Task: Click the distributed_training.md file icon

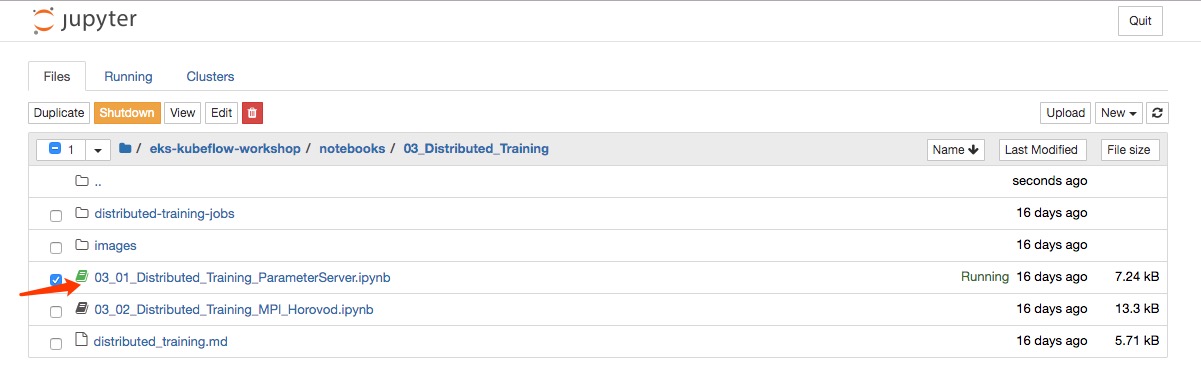Action: [x=82, y=341]
